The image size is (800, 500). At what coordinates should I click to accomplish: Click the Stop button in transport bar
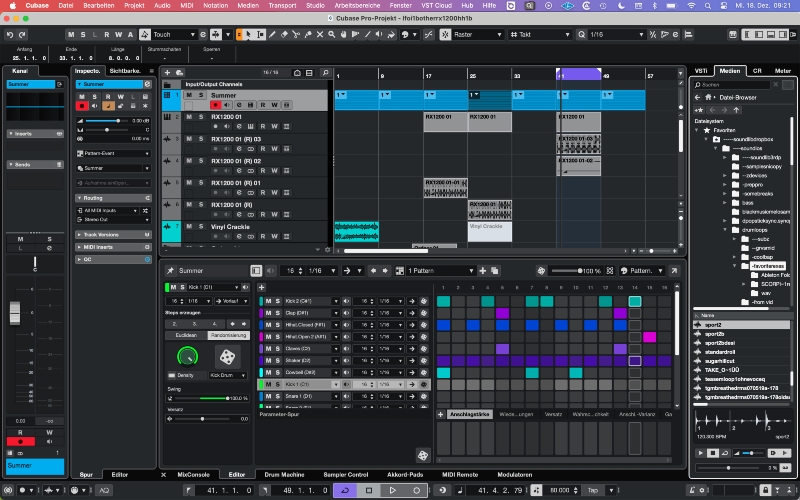point(368,490)
